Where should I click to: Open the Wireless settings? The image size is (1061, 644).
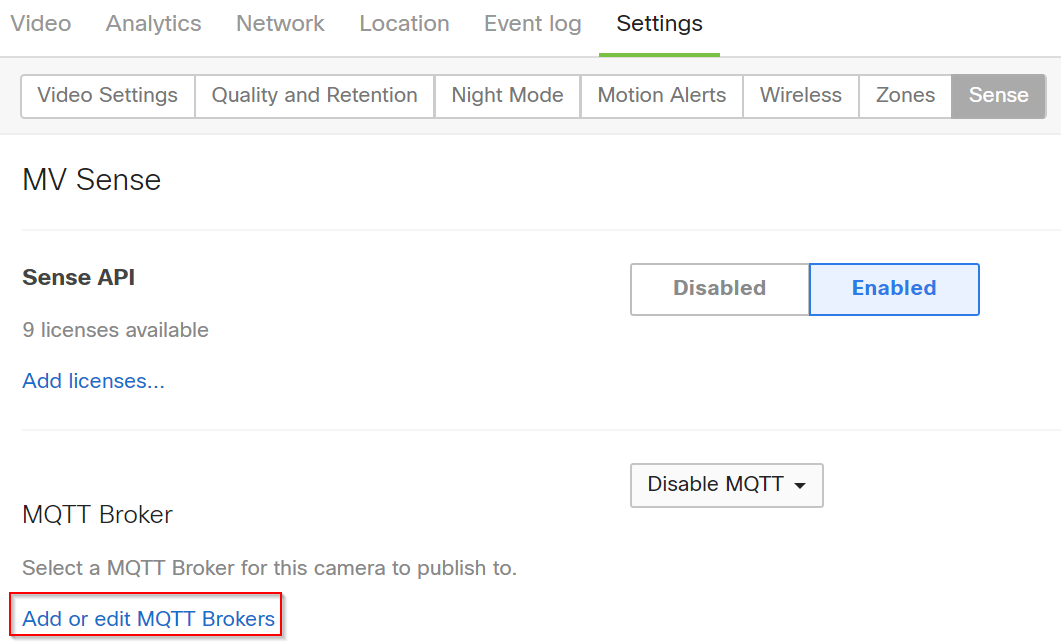[x=800, y=95]
